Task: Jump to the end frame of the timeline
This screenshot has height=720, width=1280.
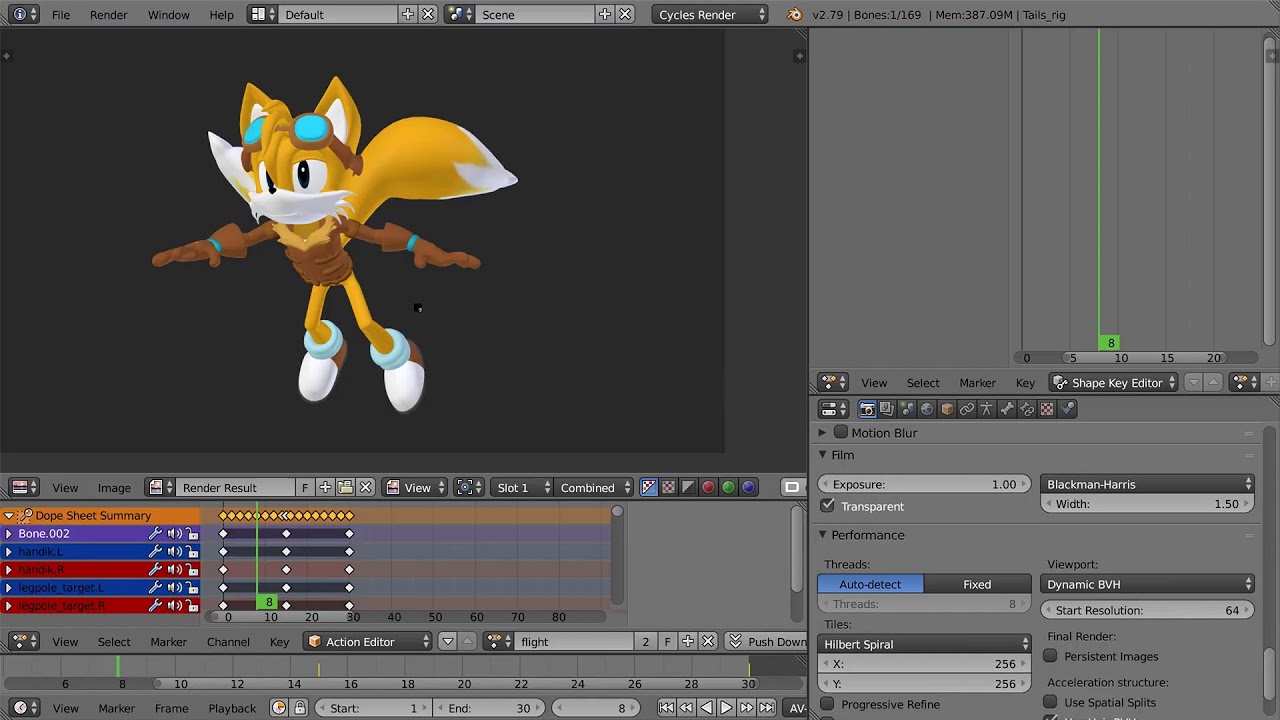Action: pos(767,708)
